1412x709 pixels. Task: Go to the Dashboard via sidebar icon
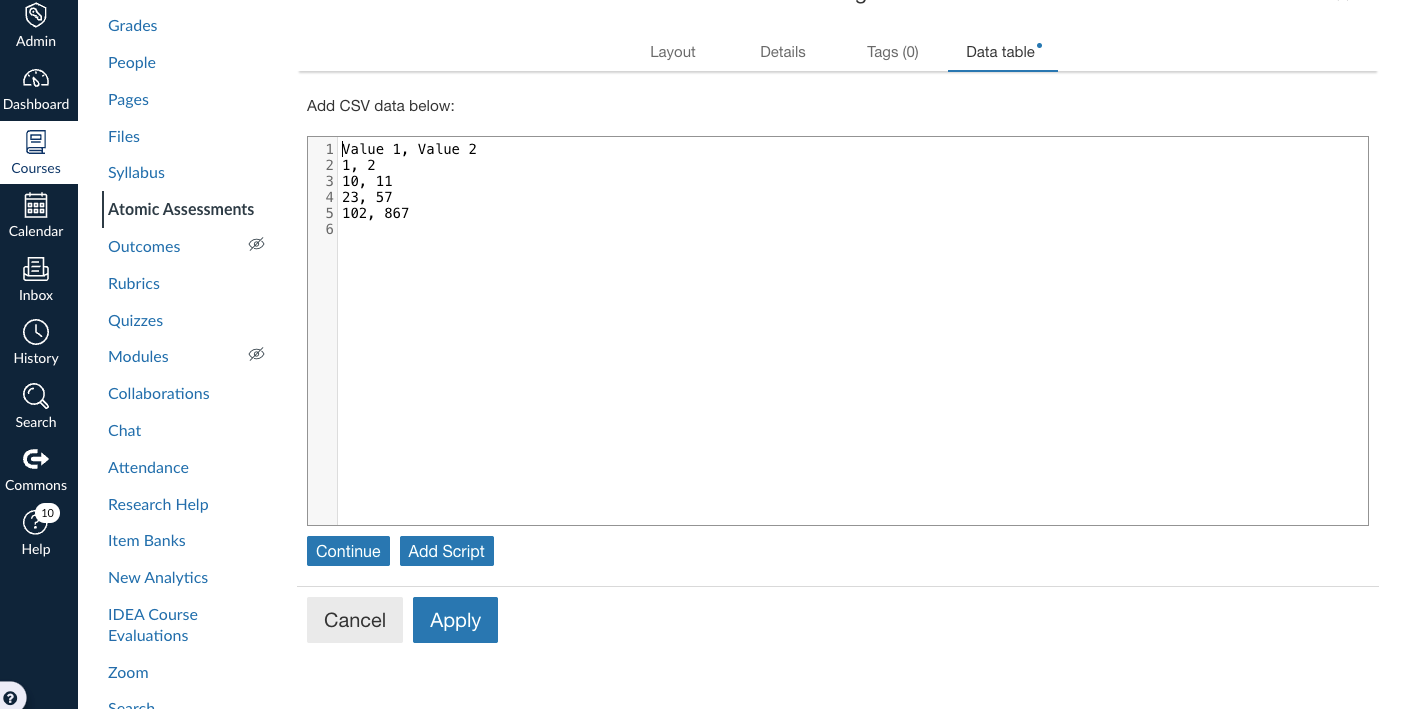[x=36, y=90]
